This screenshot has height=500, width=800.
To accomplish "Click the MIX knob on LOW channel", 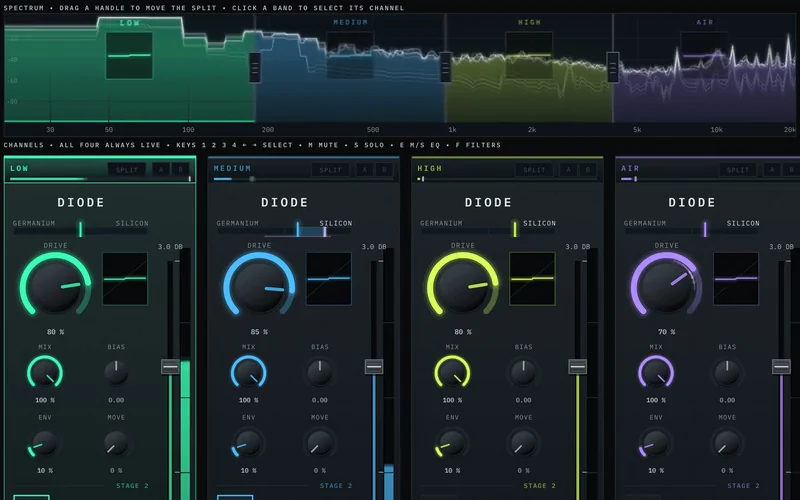I will pyautogui.click(x=45, y=372).
